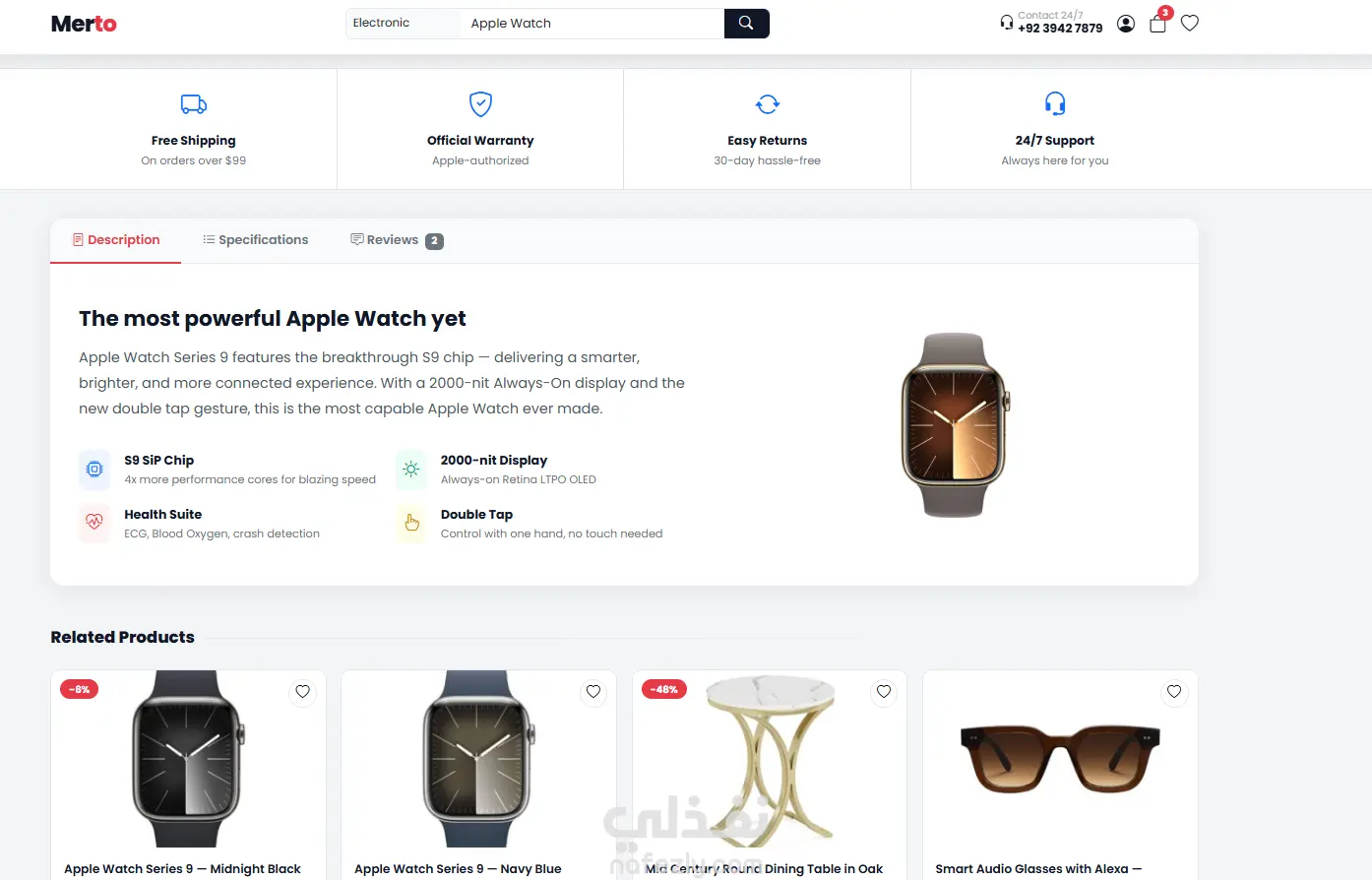Click the Health Suite heart icon

pyautogui.click(x=94, y=523)
